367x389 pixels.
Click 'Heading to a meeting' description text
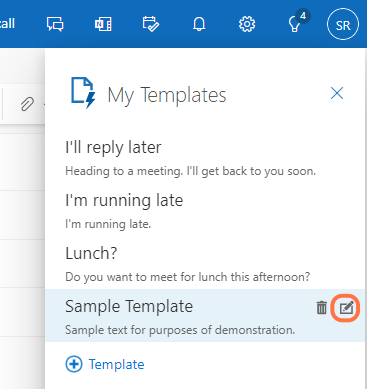pyautogui.click(x=190, y=171)
